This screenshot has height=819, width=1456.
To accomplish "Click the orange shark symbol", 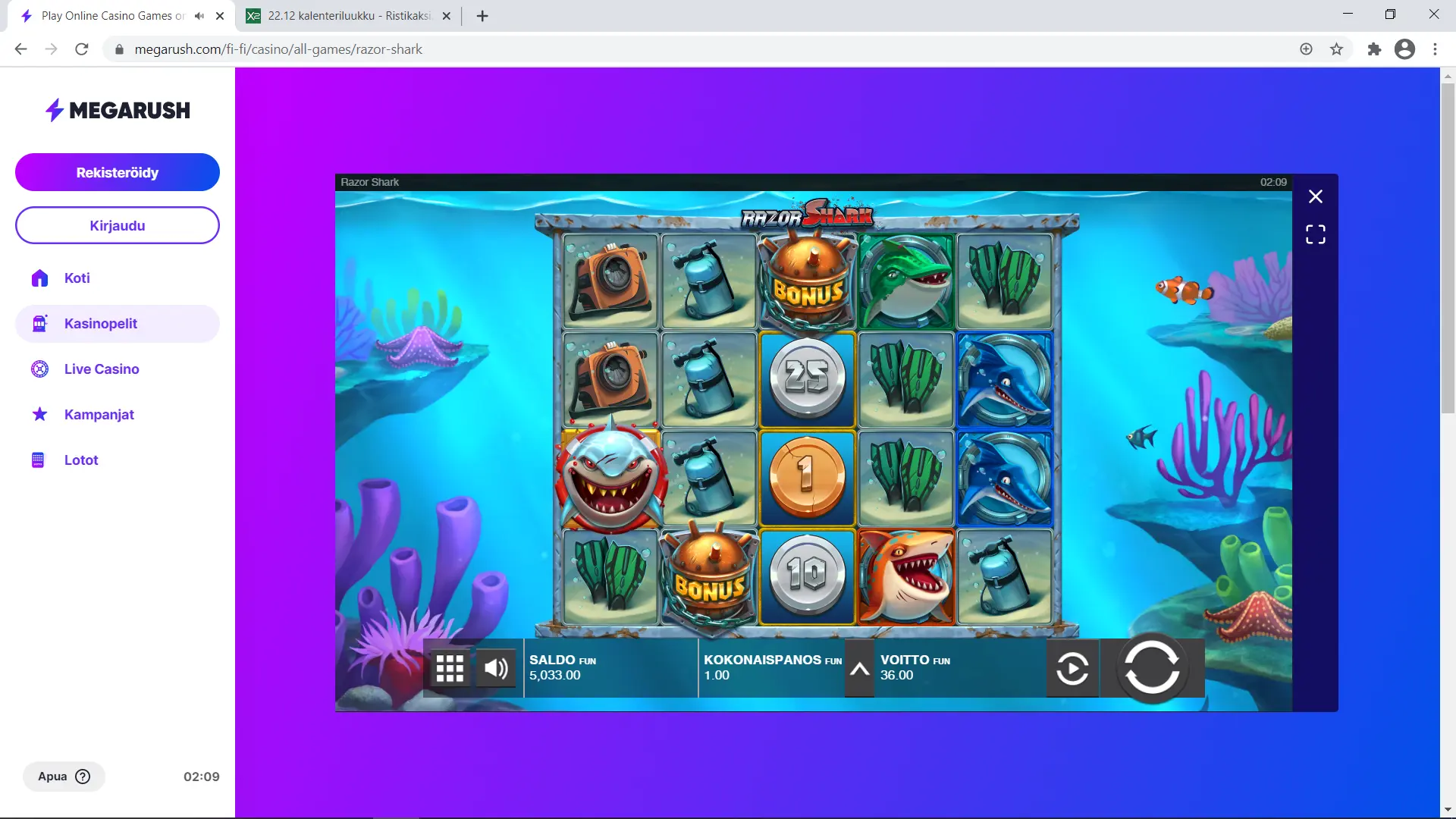I will [905, 576].
